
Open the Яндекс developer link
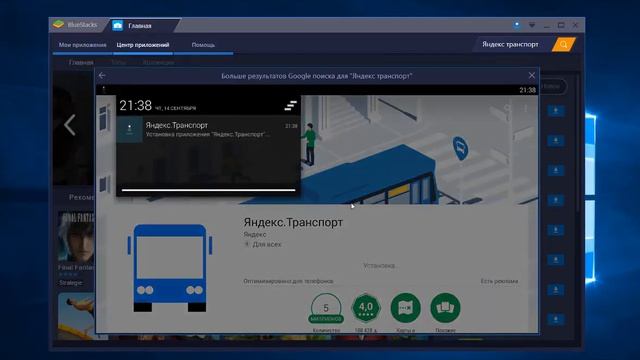click(x=255, y=234)
